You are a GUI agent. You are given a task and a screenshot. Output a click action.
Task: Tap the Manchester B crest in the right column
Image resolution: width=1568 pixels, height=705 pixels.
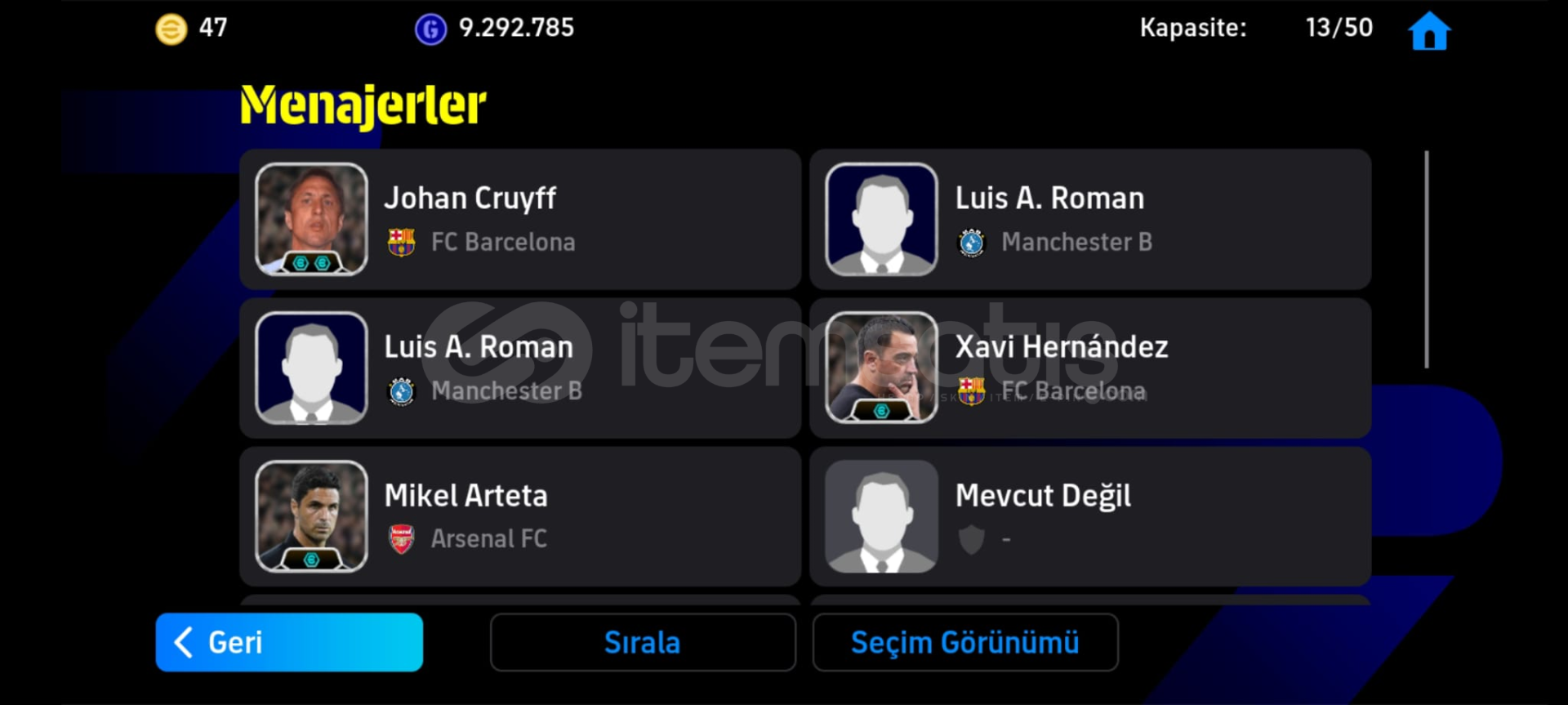971,243
